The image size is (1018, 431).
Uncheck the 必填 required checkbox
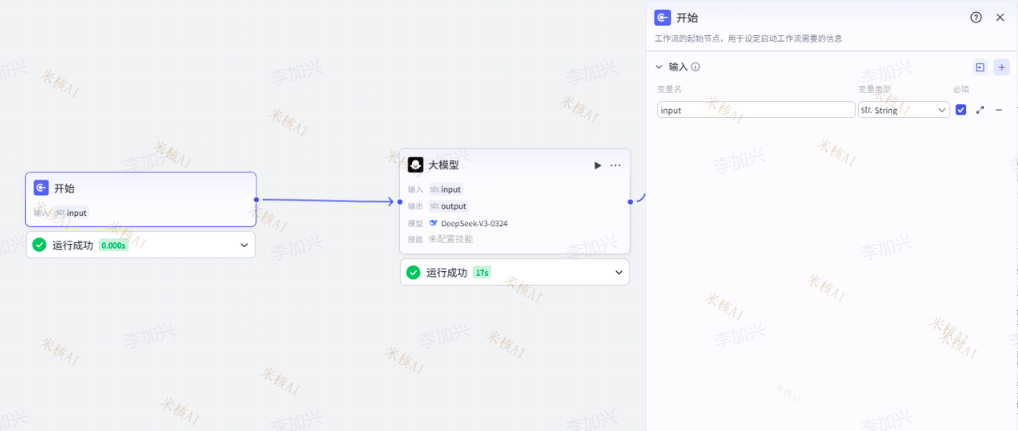[961, 110]
